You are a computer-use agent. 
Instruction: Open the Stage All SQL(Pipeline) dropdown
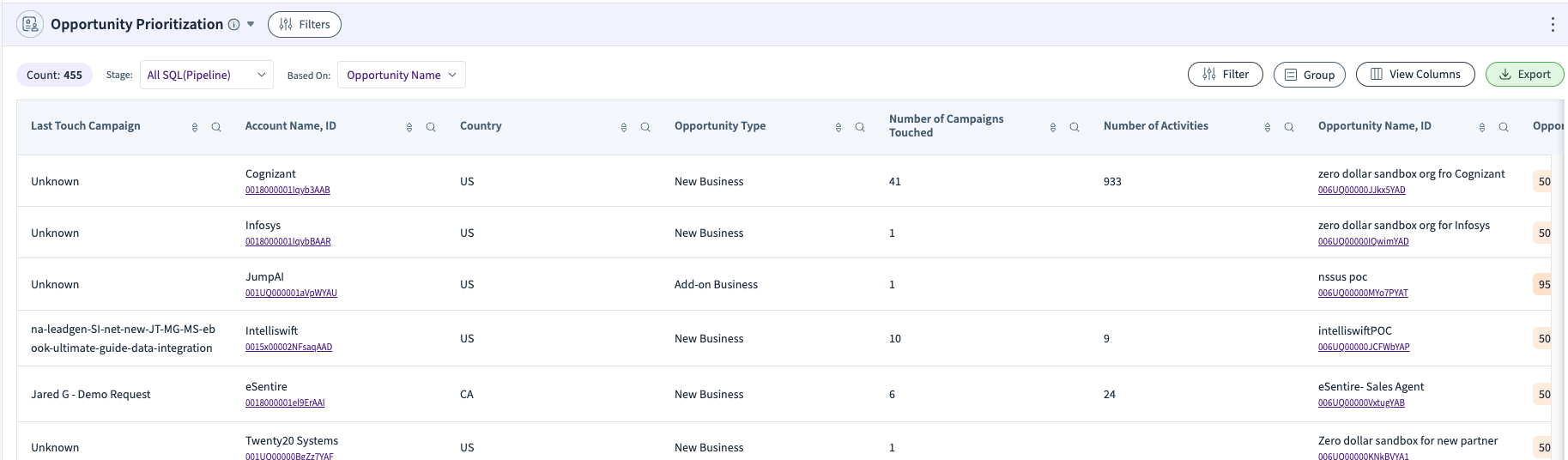click(206, 76)
